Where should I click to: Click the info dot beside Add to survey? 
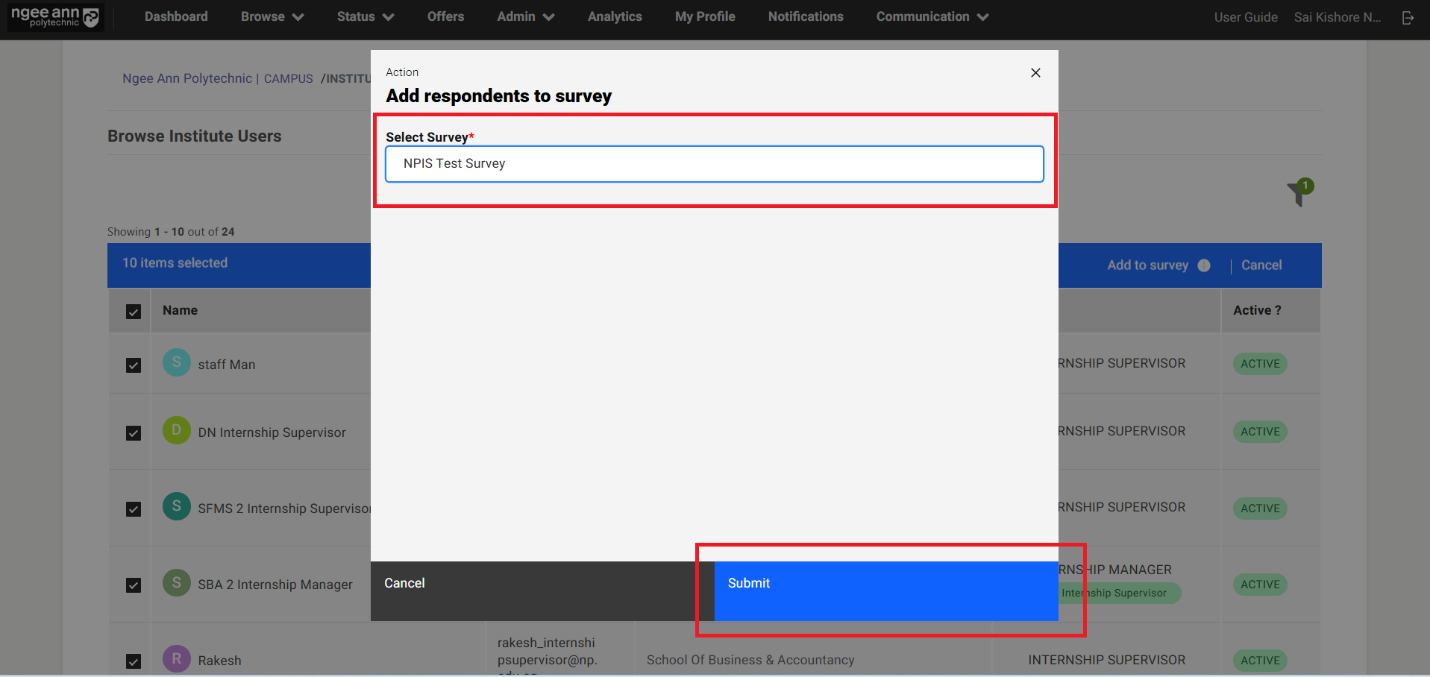[x=1204, y=265]
